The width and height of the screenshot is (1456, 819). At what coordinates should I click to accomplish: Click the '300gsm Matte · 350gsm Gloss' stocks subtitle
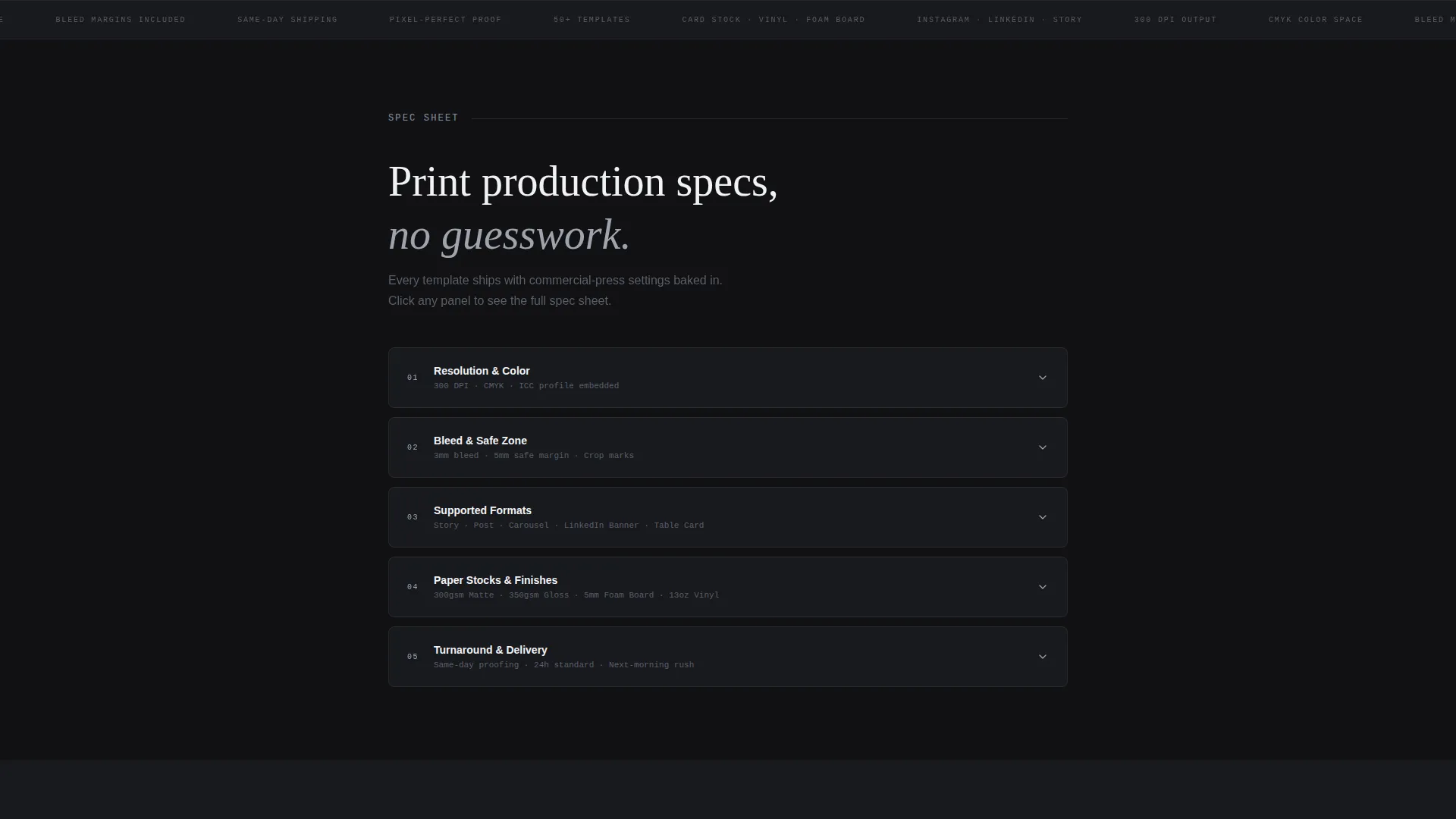576,595
